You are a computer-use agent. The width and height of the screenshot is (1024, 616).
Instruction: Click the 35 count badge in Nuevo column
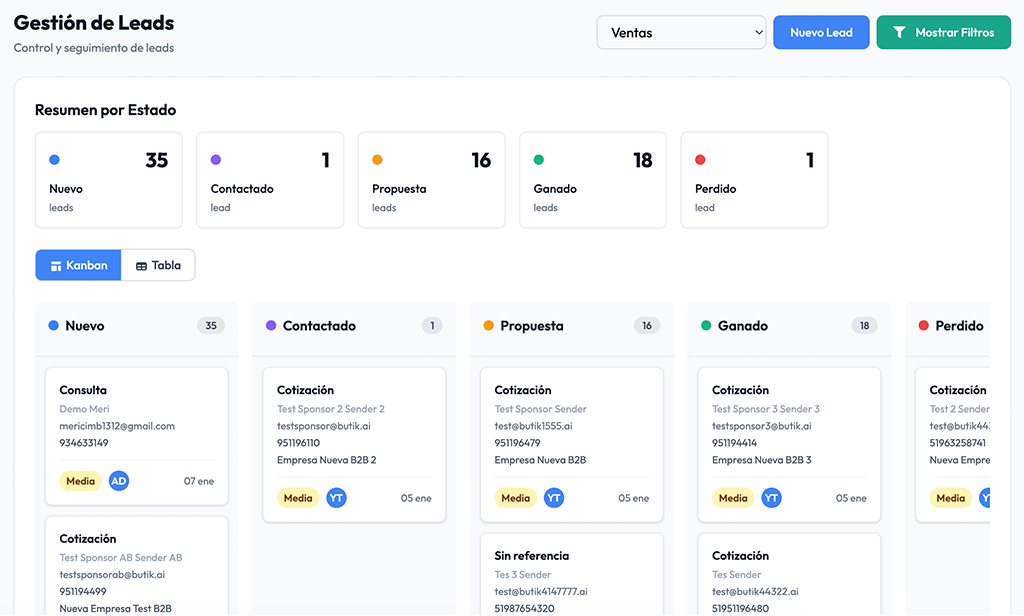point(211,326)
